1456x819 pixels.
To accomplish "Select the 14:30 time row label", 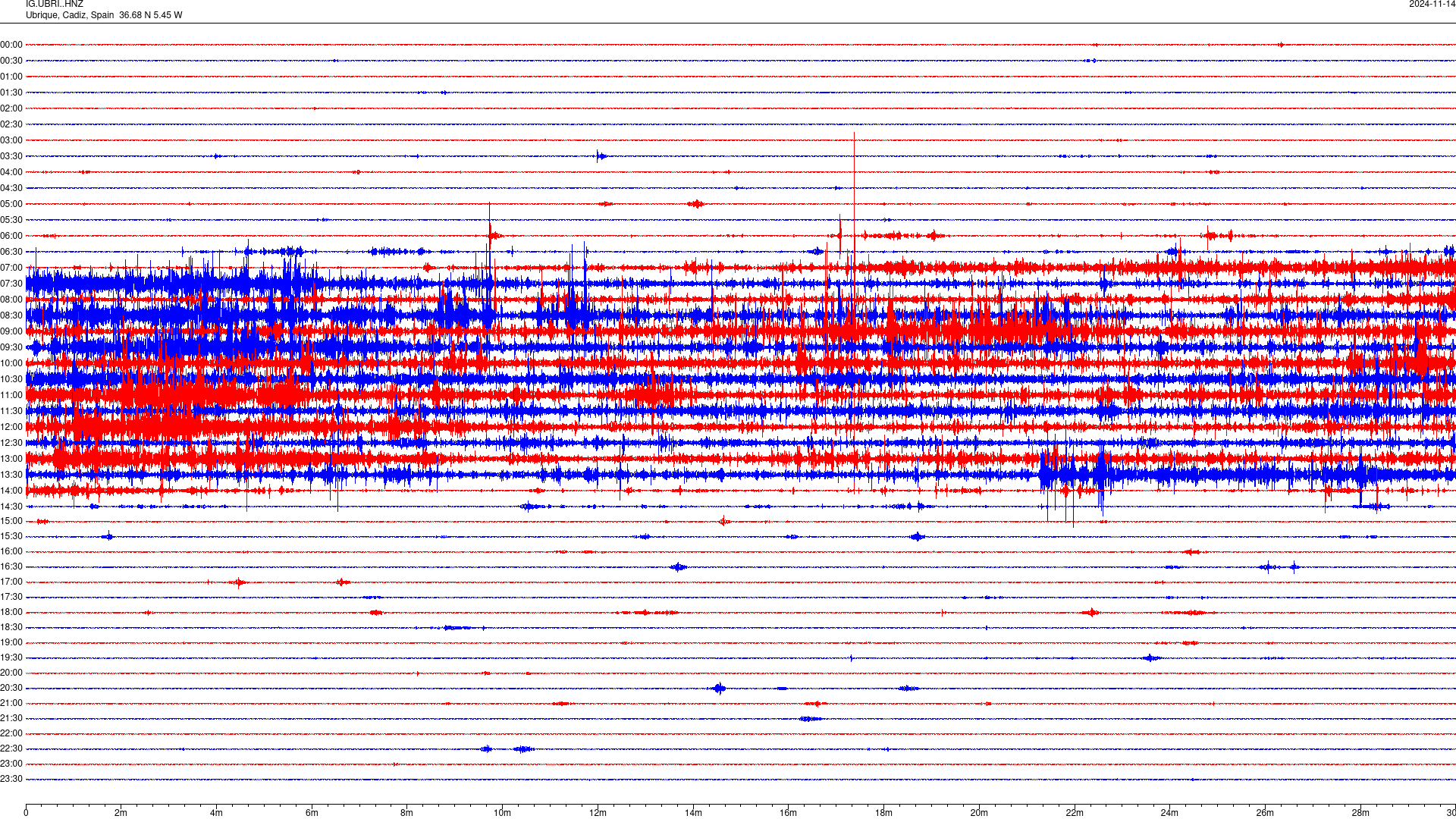I will point(11,507).
